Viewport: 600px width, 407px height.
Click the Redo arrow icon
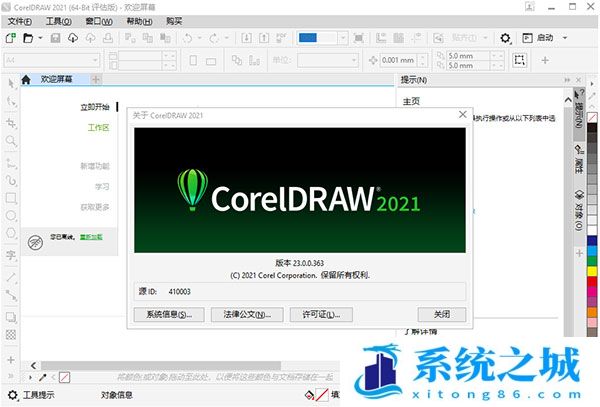pos(214,38)
